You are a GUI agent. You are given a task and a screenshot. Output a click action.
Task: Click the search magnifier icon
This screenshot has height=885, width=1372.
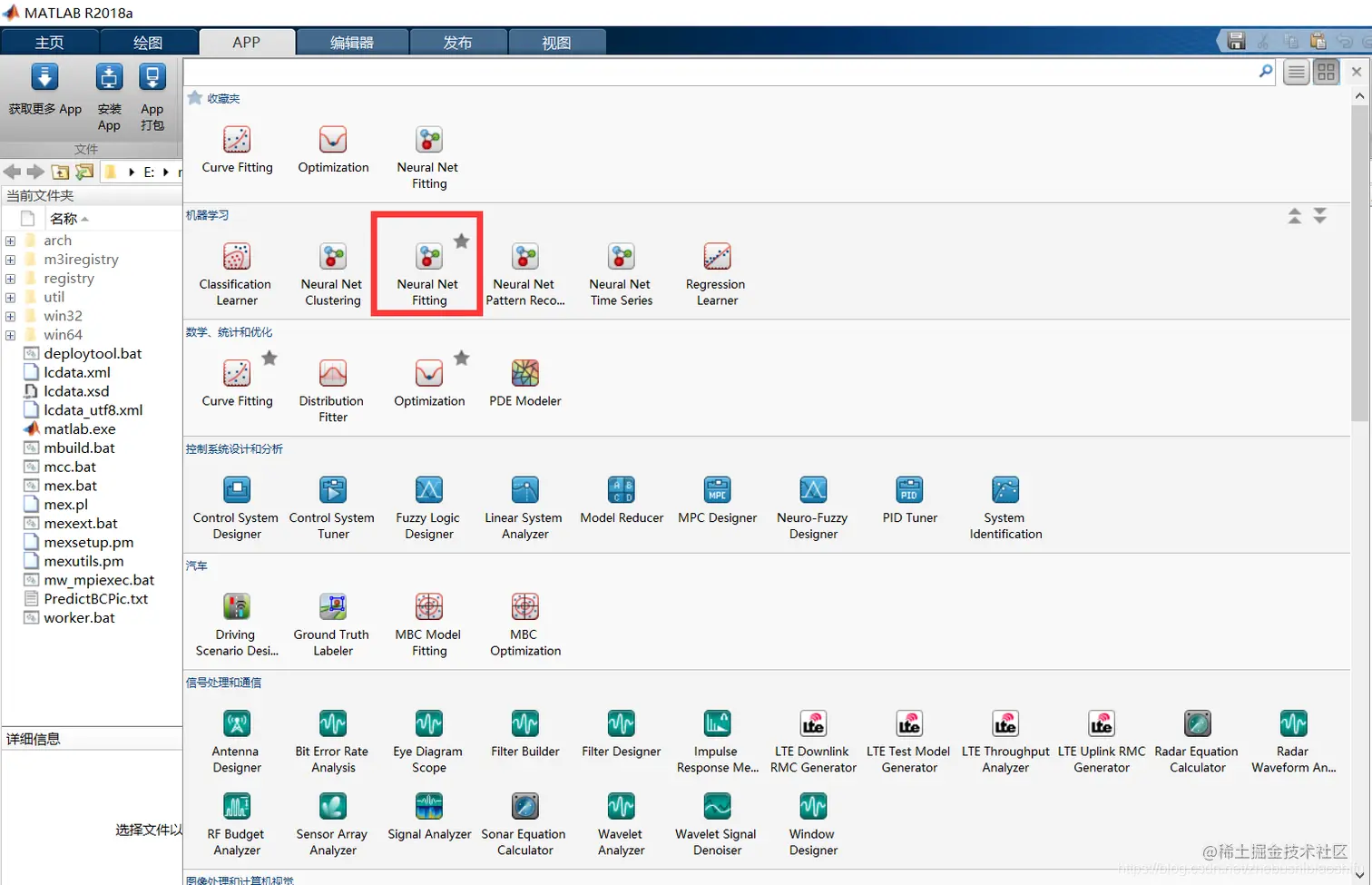pyautogui.click(x=1266, y=72)
